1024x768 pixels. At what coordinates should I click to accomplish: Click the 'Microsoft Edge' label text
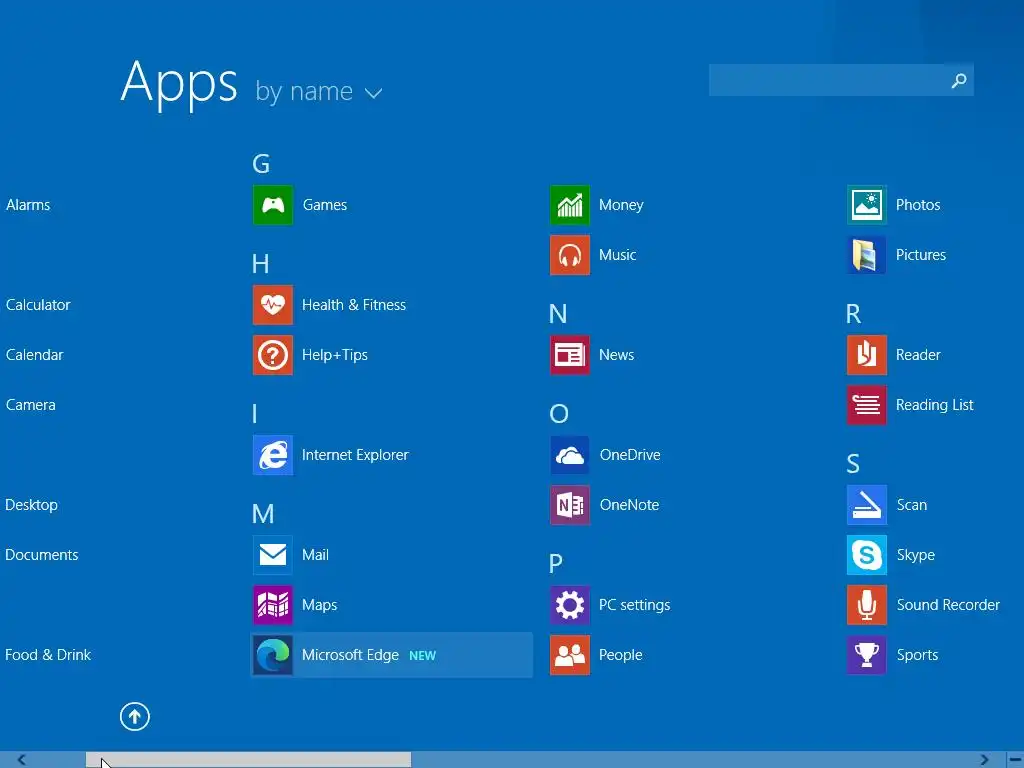pyautogui.click(x=350, y=655)
